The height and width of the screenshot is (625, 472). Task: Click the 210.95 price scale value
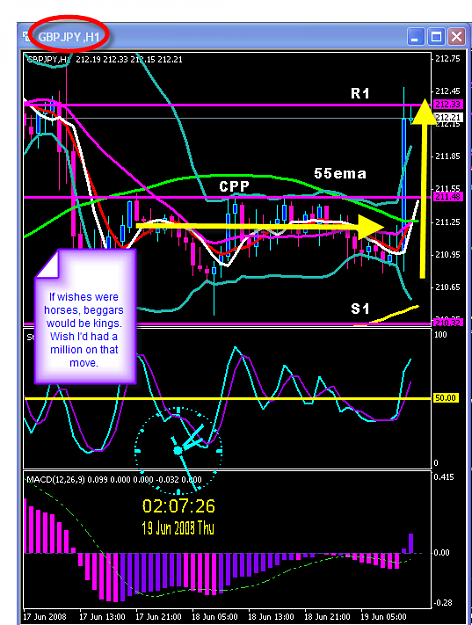pos(448,254)
